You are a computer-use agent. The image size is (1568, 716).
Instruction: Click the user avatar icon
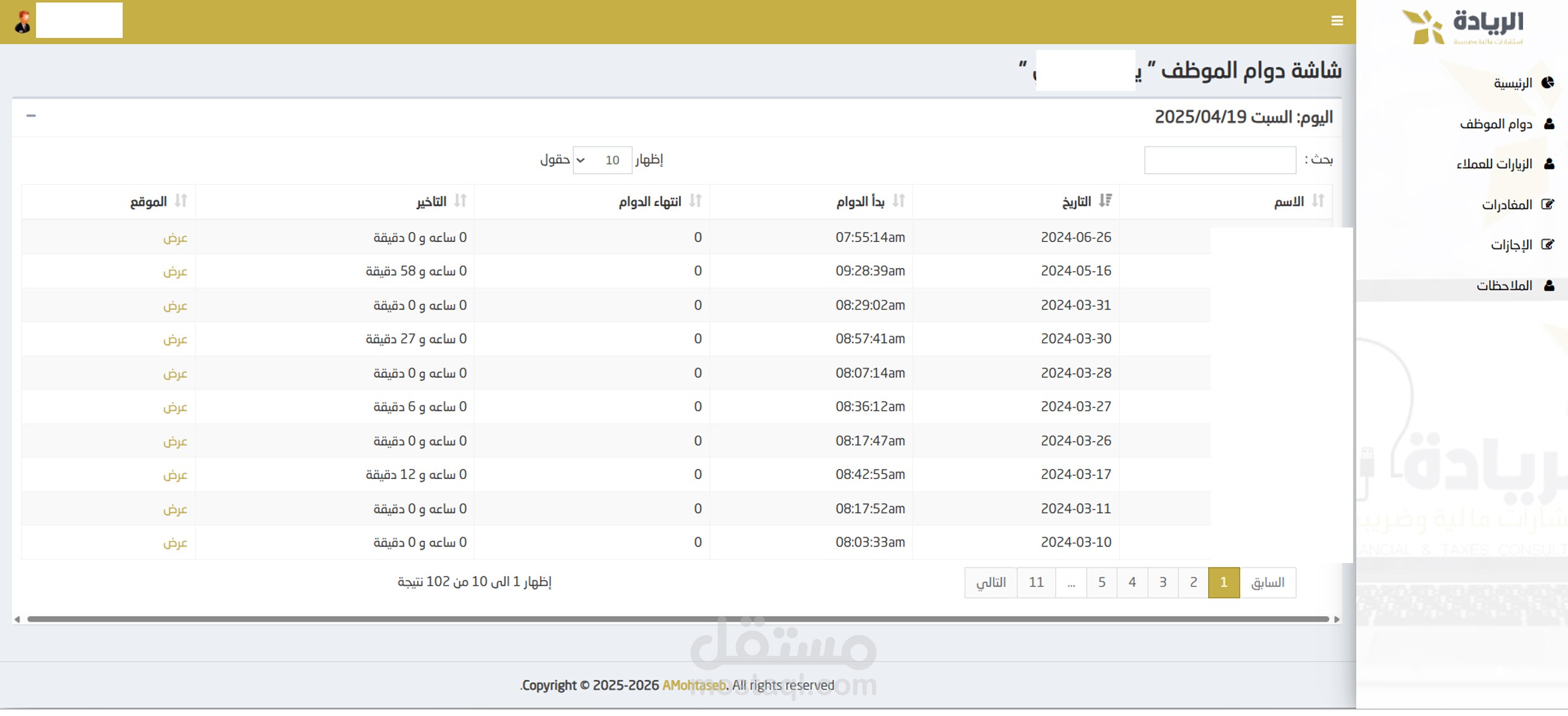tap(23, 22)
